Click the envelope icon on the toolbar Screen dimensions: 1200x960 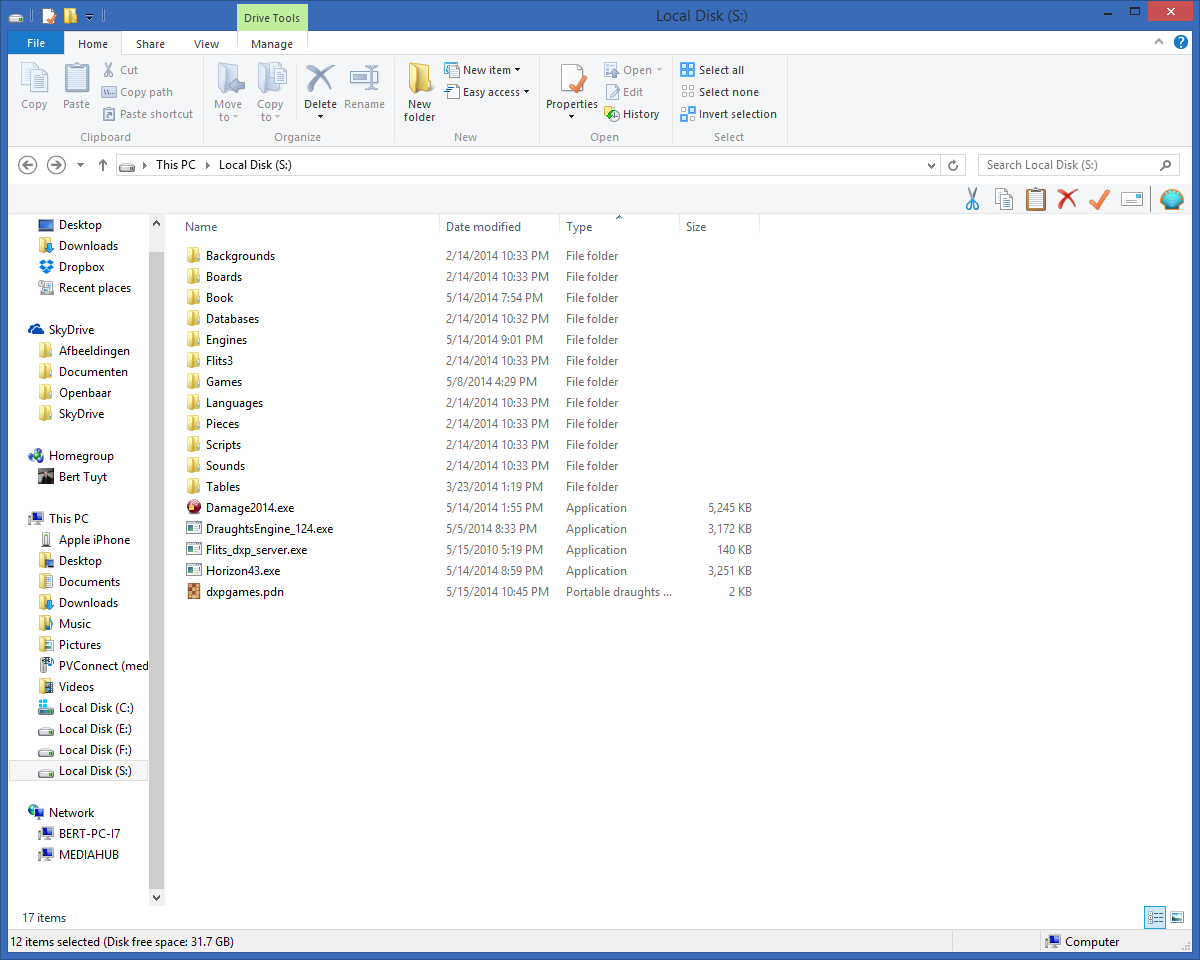(x=1132, y=199)
